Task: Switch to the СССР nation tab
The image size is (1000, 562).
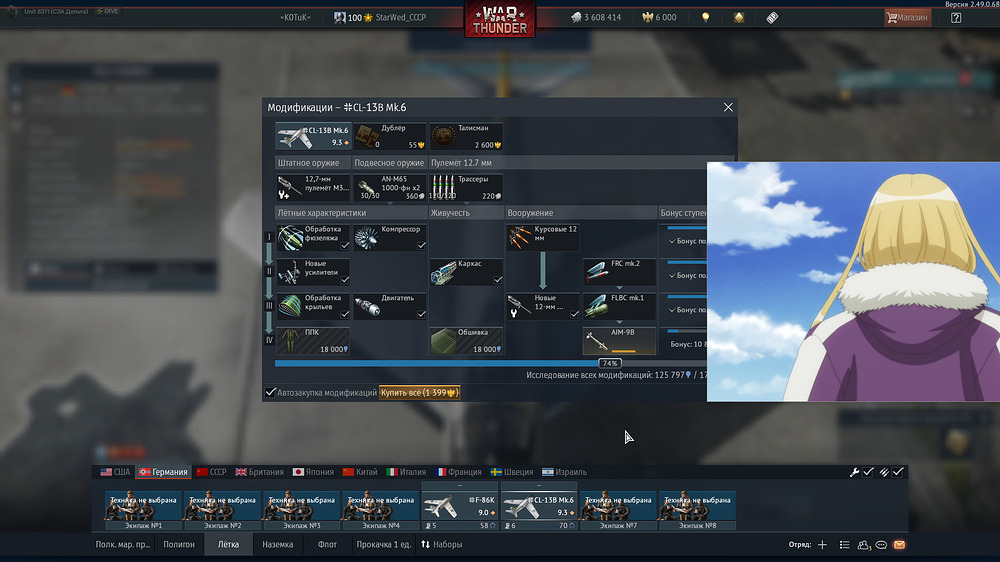Action: [x=211, y=472]
